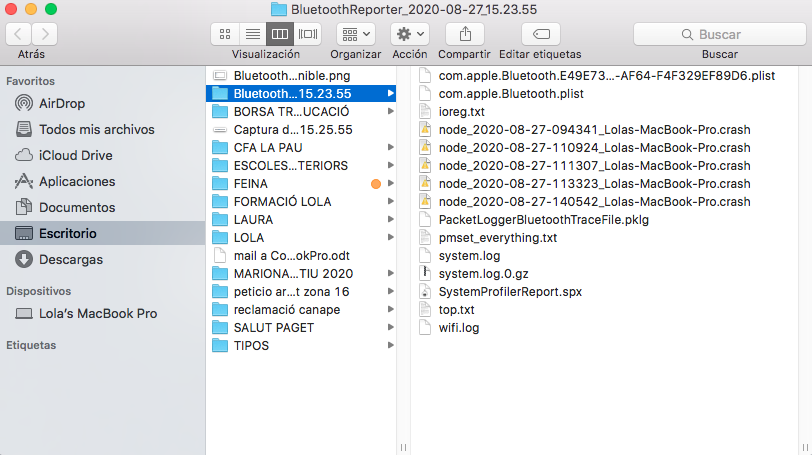The height and width of the screenshot is (455, 812).
Task: Open the SALUT PAGET folder
Action: tap(301, 328)
